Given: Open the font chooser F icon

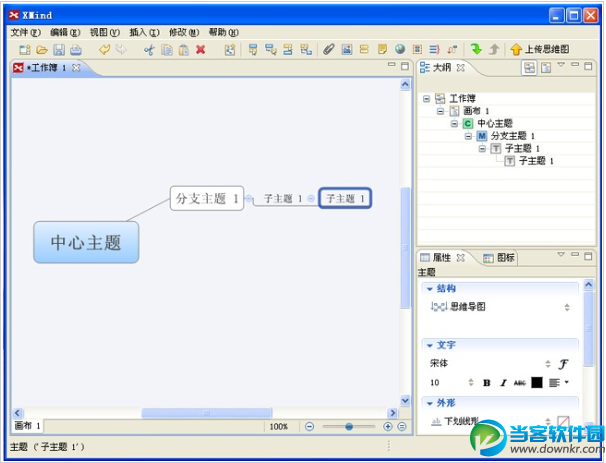Looking at the screenshot, I should click(563, 364).
